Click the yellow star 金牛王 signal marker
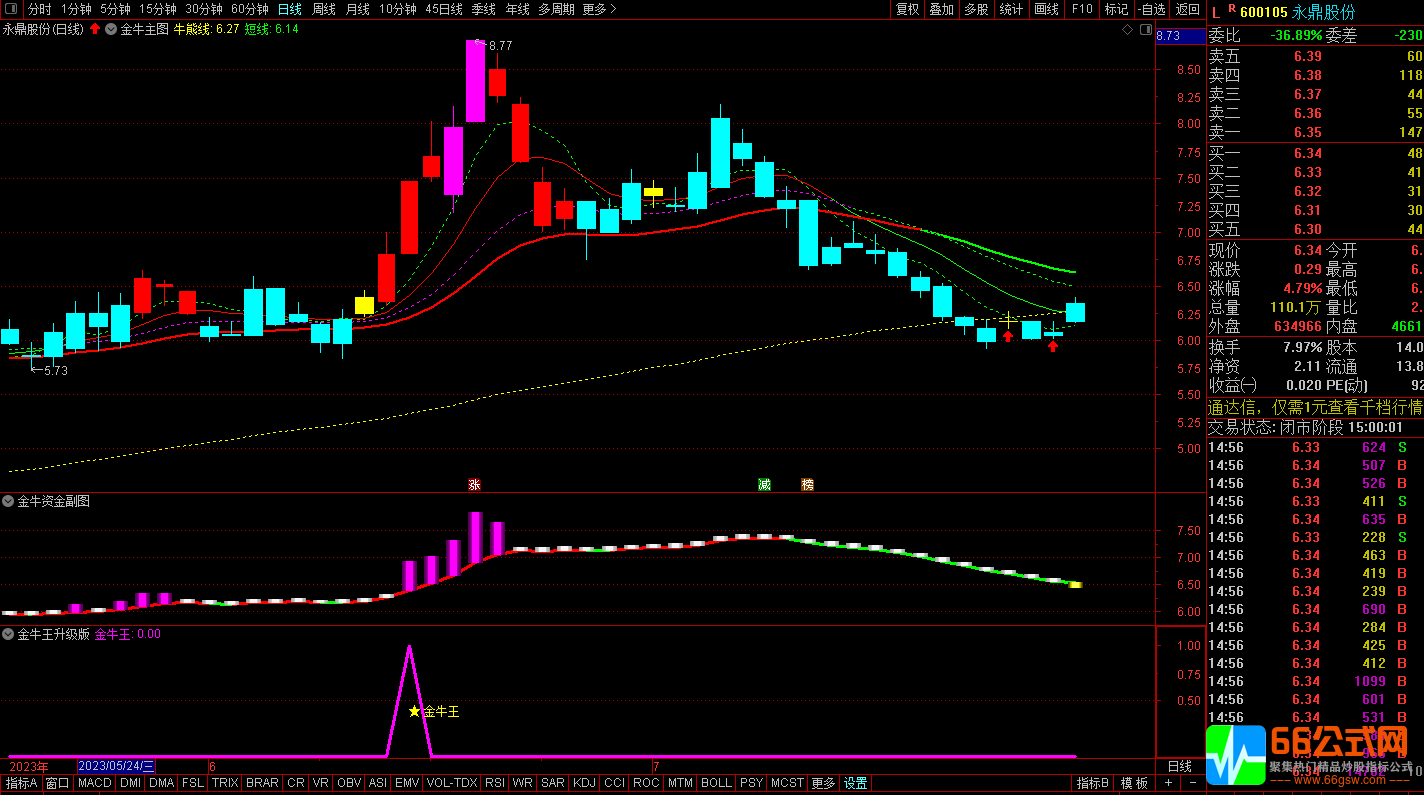The width and height of the screenshot is (1424, 795). tap(414, 712)
